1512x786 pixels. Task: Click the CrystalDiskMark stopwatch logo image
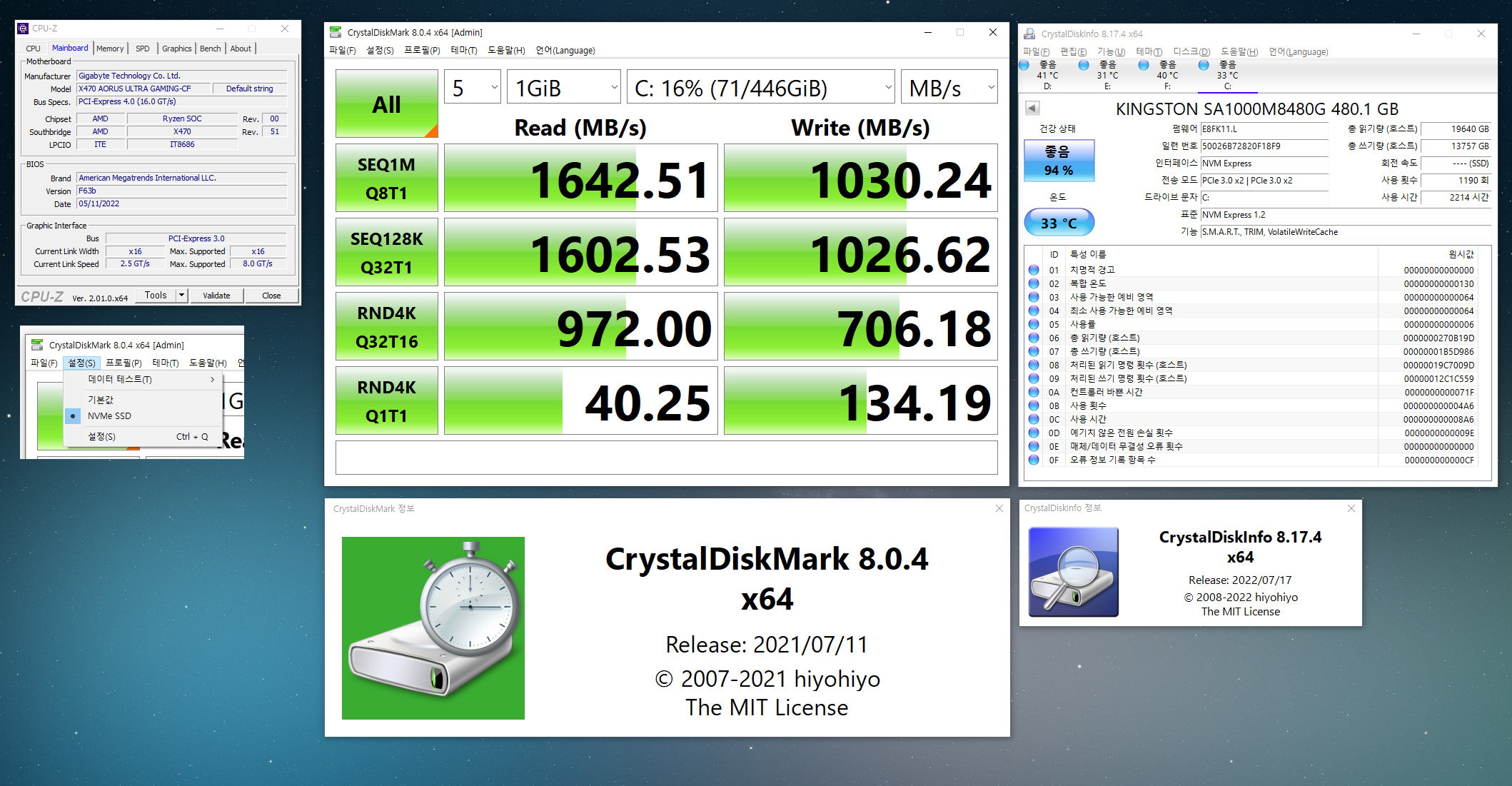tap(433, 628)
